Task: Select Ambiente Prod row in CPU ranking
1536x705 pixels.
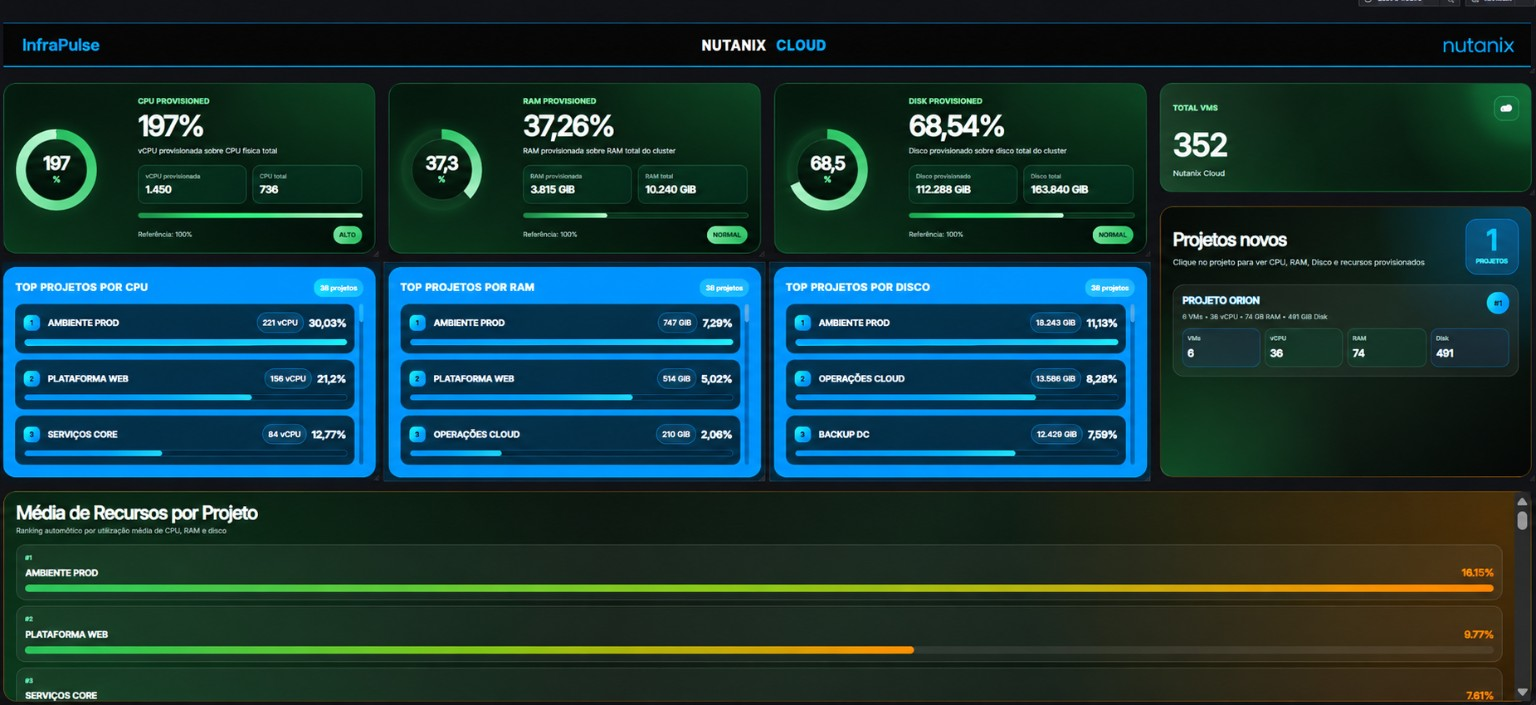Action: pos(185,329)
